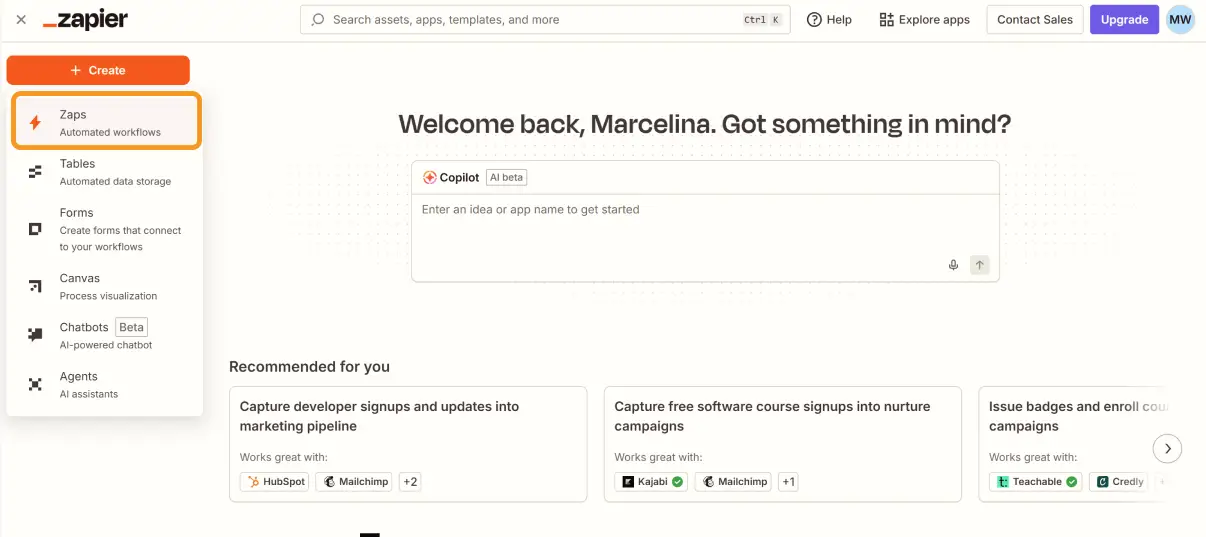Click the Chatbots icon in the menu
Screen dimensions: 1206x537
tap(35, 335)
